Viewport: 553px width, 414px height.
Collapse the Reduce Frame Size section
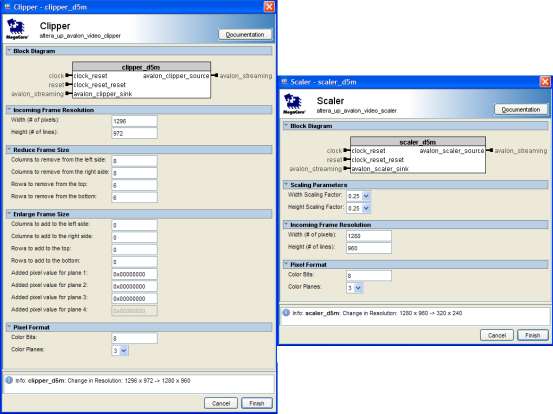coord(9,150)
